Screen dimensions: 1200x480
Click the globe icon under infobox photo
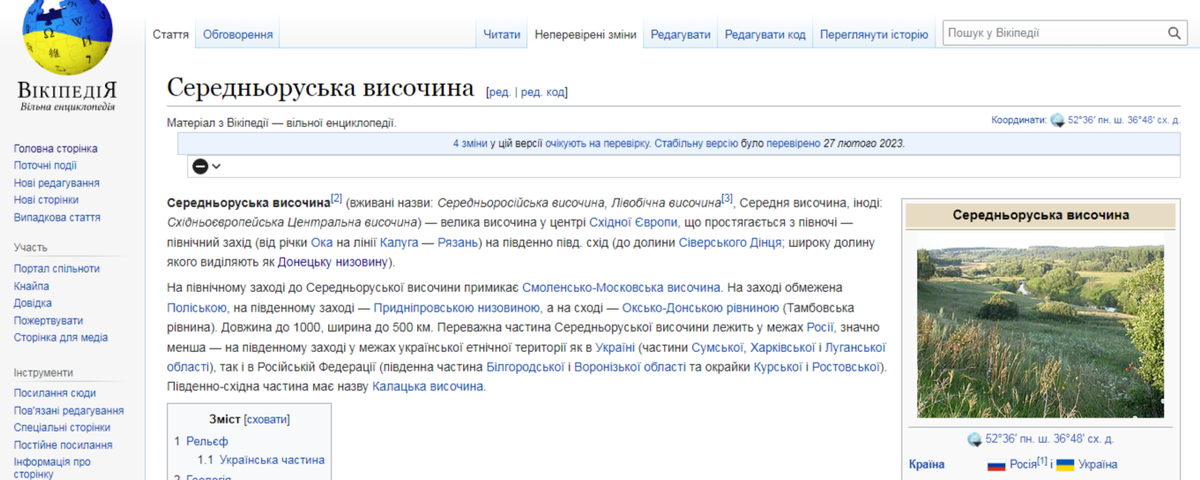(x=975, y=439)
